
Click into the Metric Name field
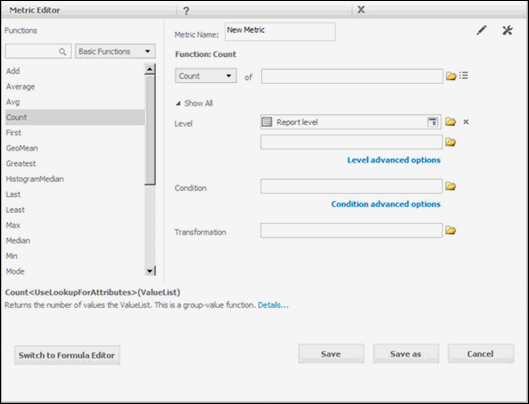tap(280, 32)
